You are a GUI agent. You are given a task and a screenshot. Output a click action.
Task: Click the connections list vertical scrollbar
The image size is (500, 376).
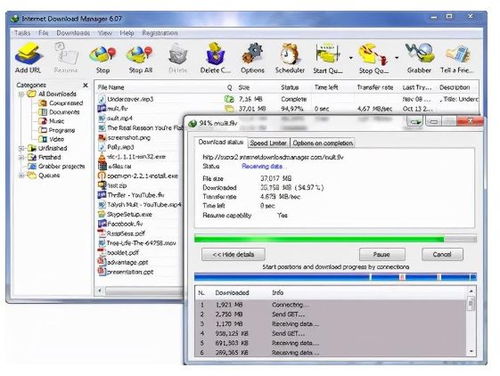tap(471, 322)
